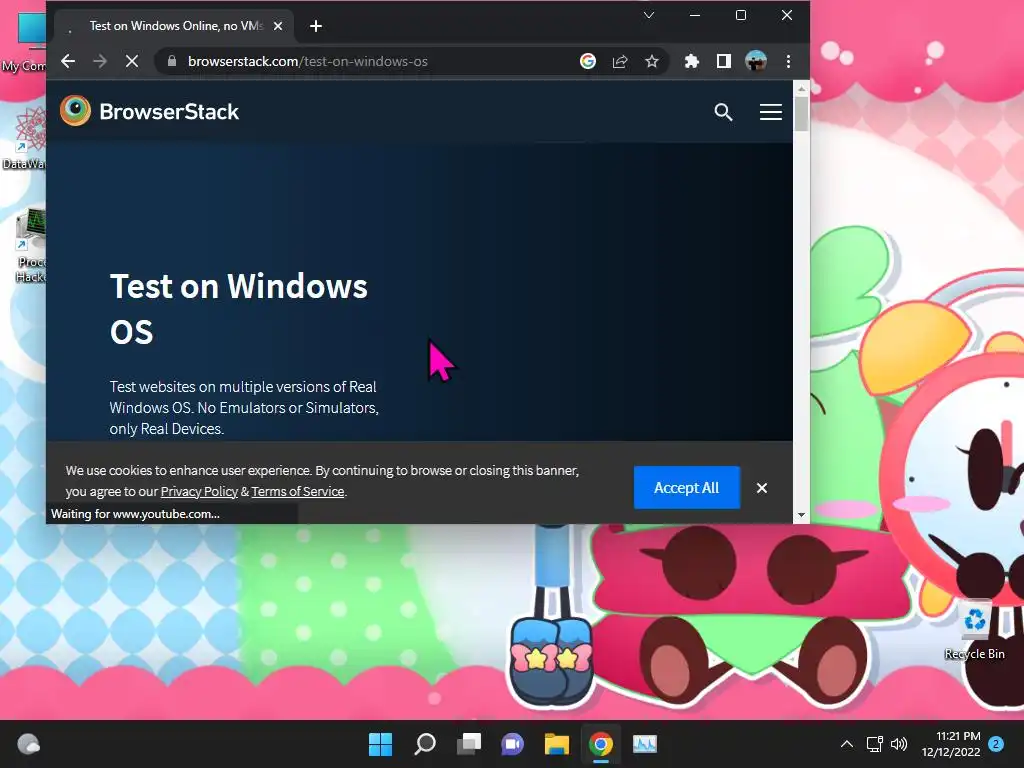Open the Windows Start menu

380,744
